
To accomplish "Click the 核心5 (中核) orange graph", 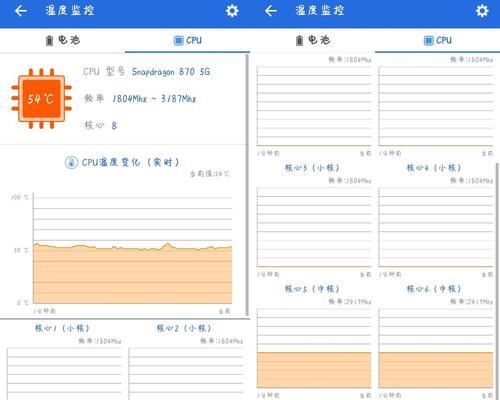I will tap(314, 348).
